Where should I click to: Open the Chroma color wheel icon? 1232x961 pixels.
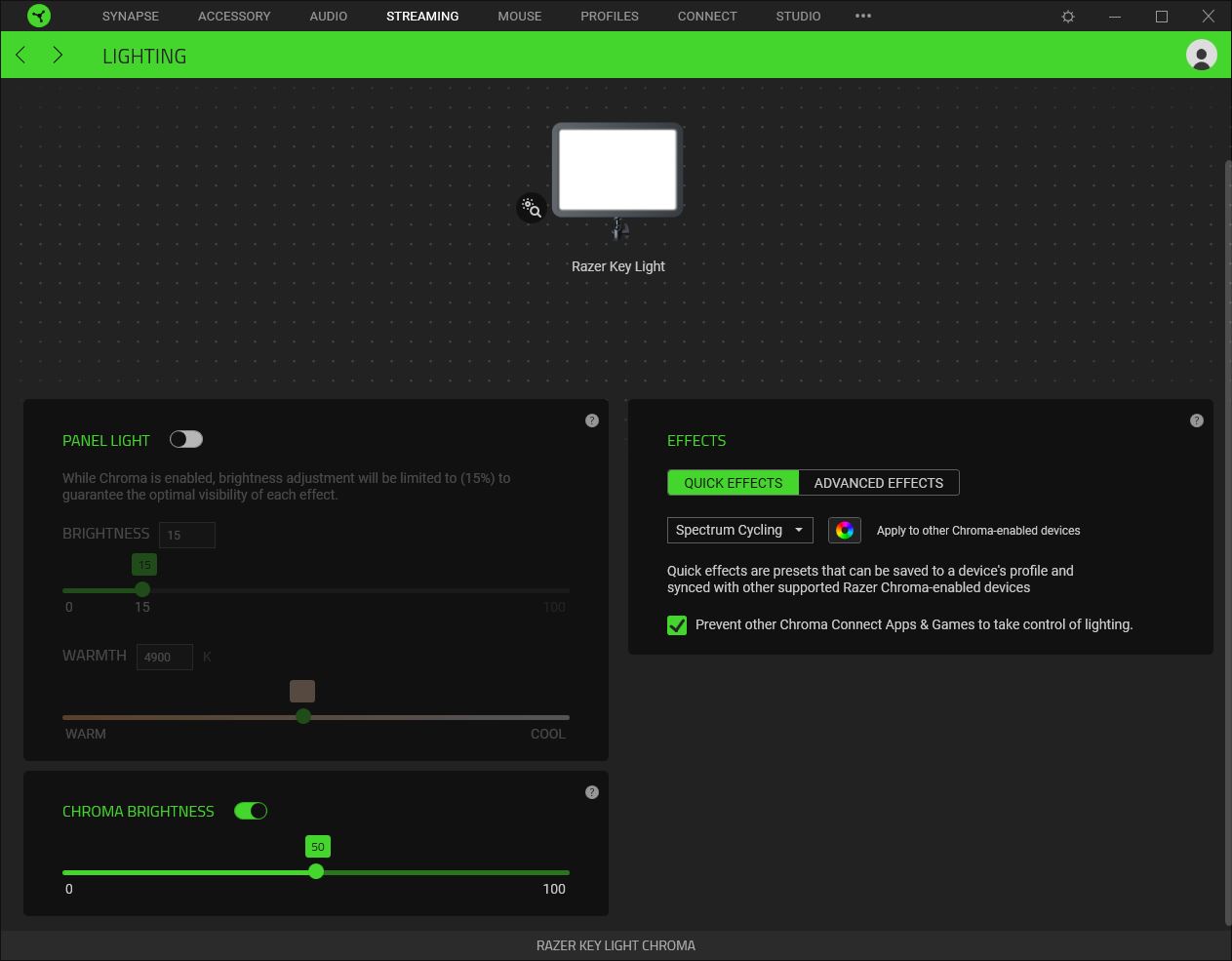point(845,530)
